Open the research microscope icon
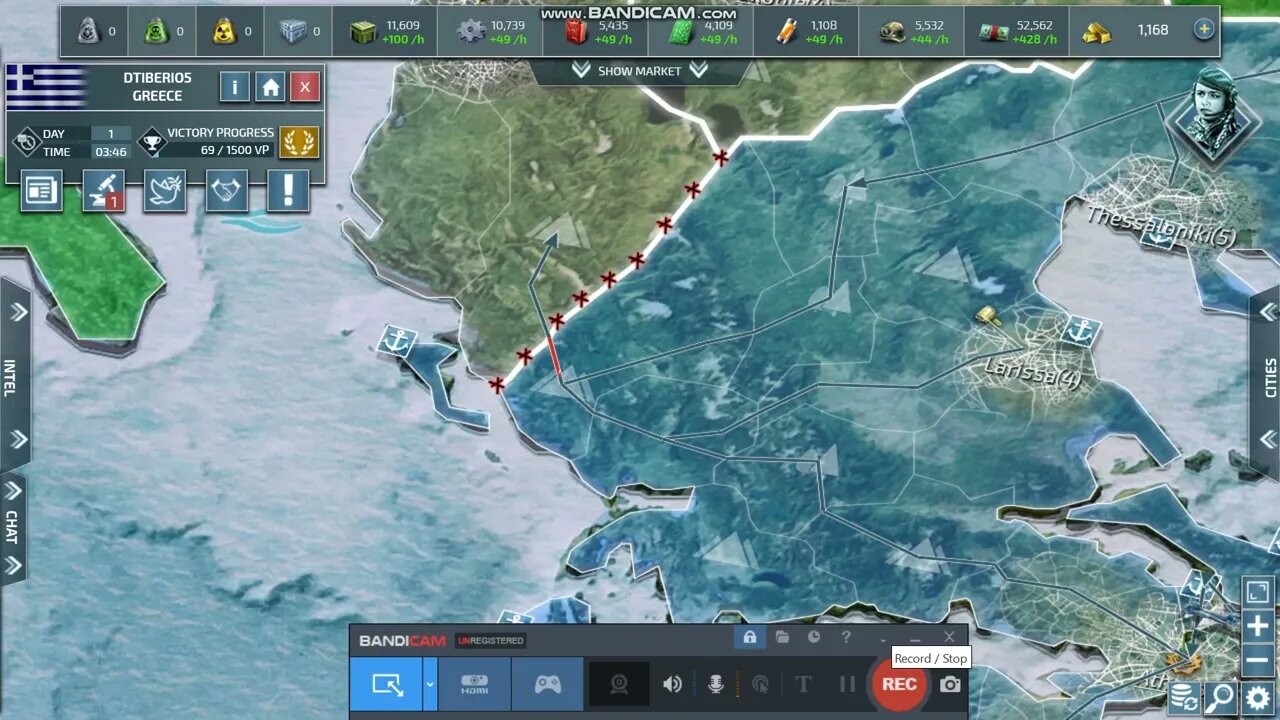This screenshot has height=720, width=1280. click(103, 190)
